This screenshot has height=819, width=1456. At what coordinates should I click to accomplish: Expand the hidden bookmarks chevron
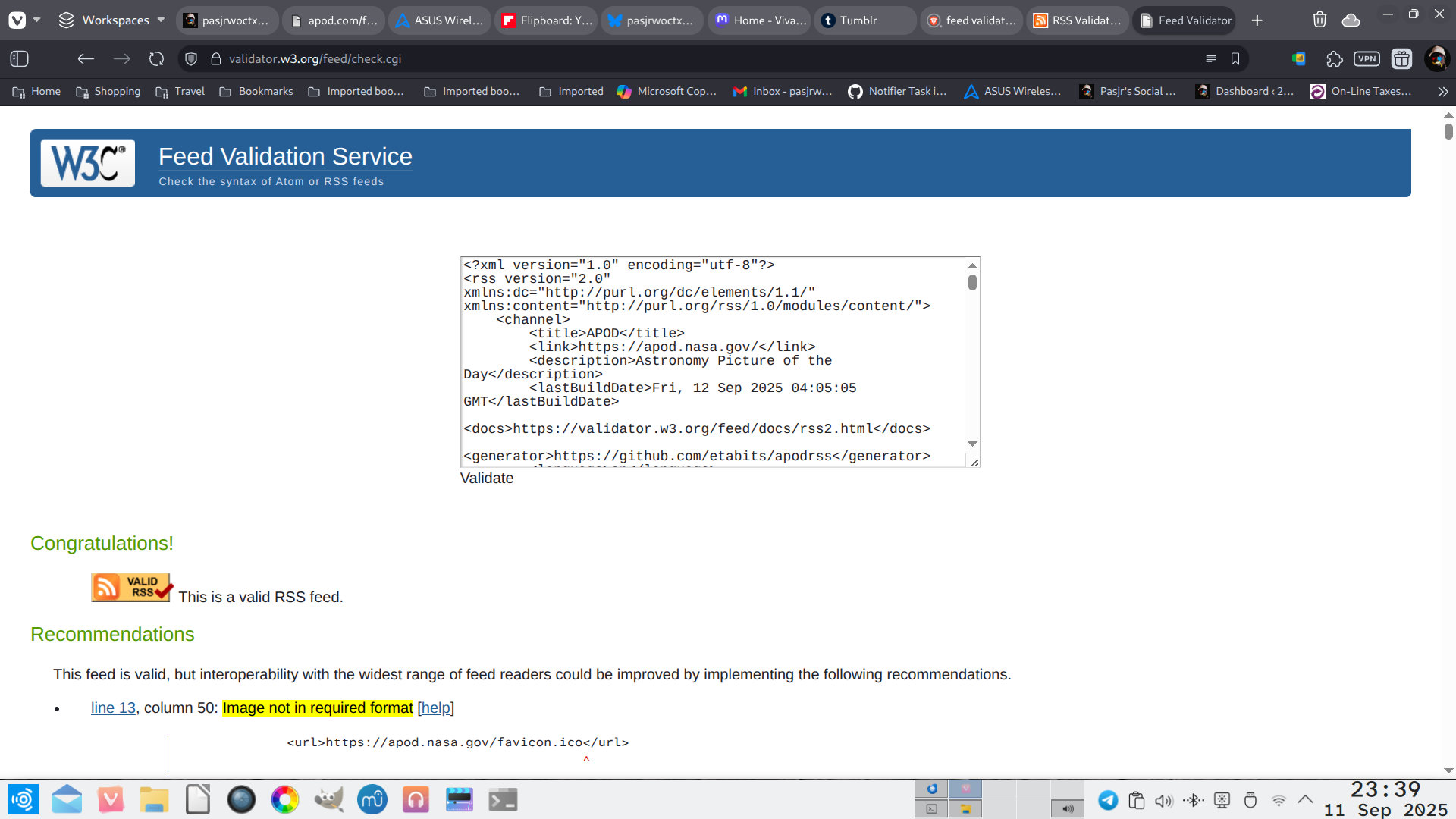point(1442,92)
